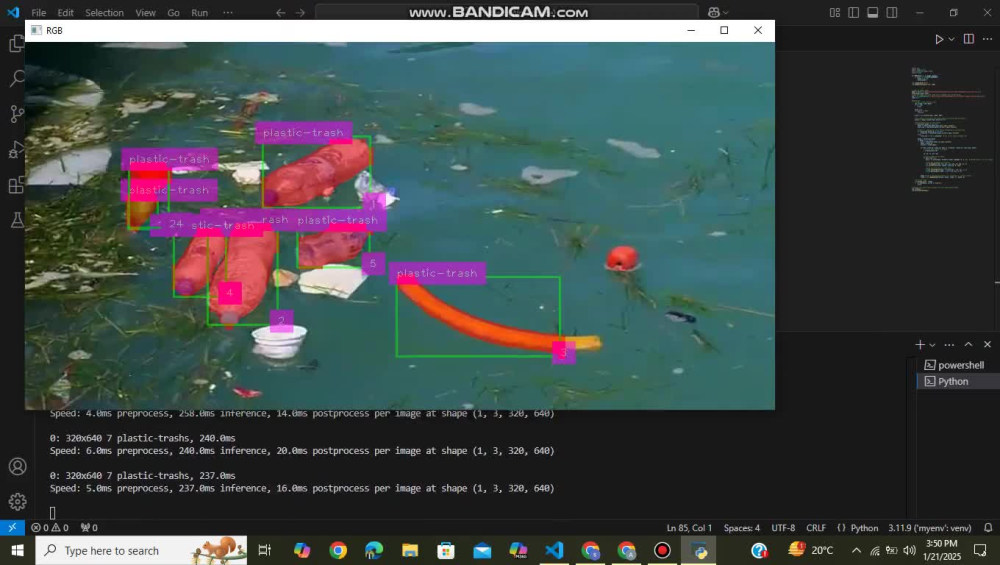Select the Python terminal

pos(958,381)
